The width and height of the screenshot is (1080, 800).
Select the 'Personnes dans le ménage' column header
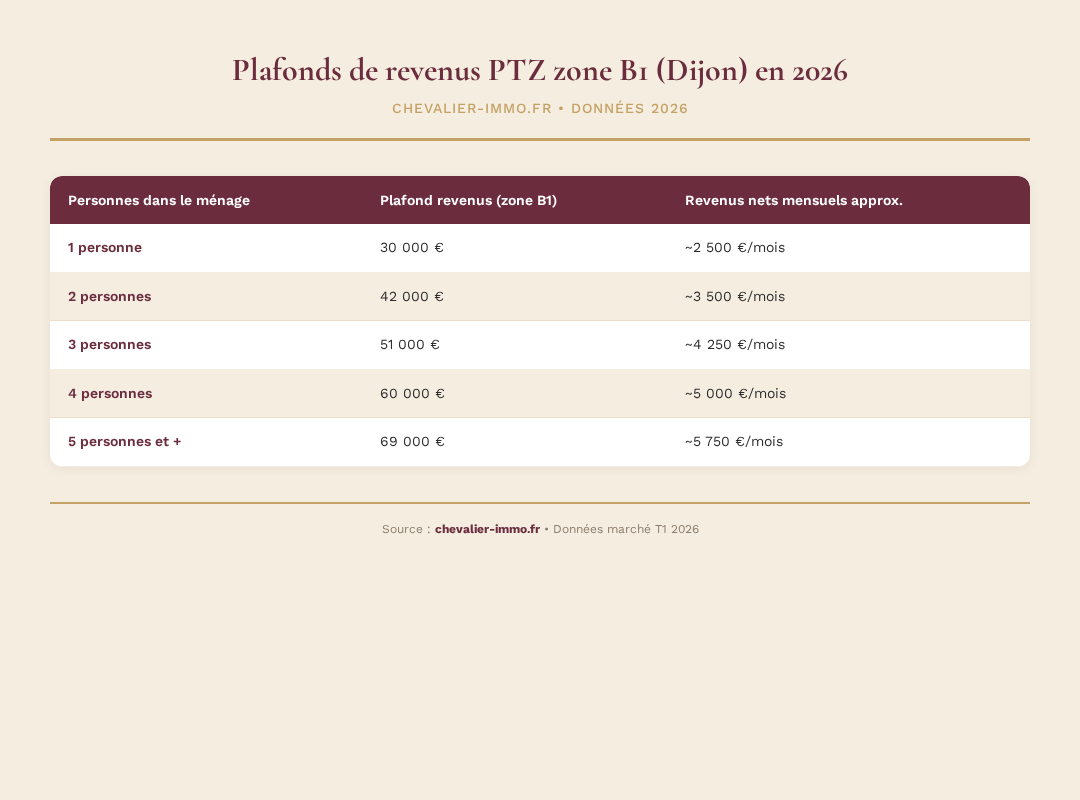159,200
